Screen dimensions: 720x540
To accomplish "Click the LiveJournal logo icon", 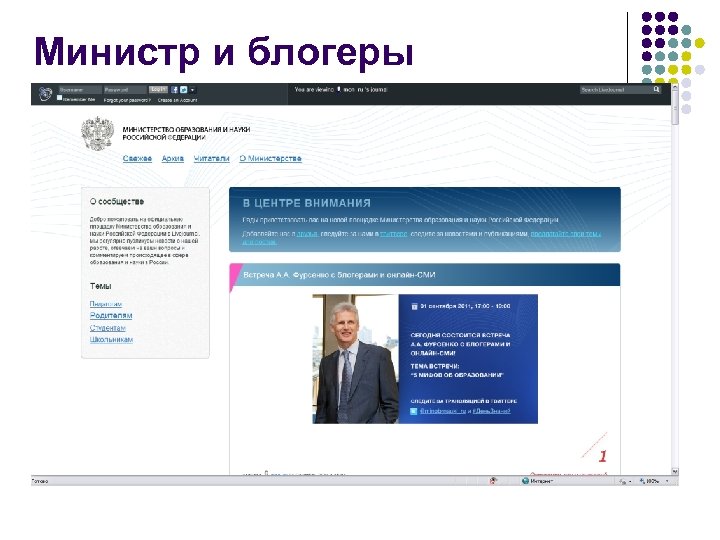I will (x=45, y=94).
